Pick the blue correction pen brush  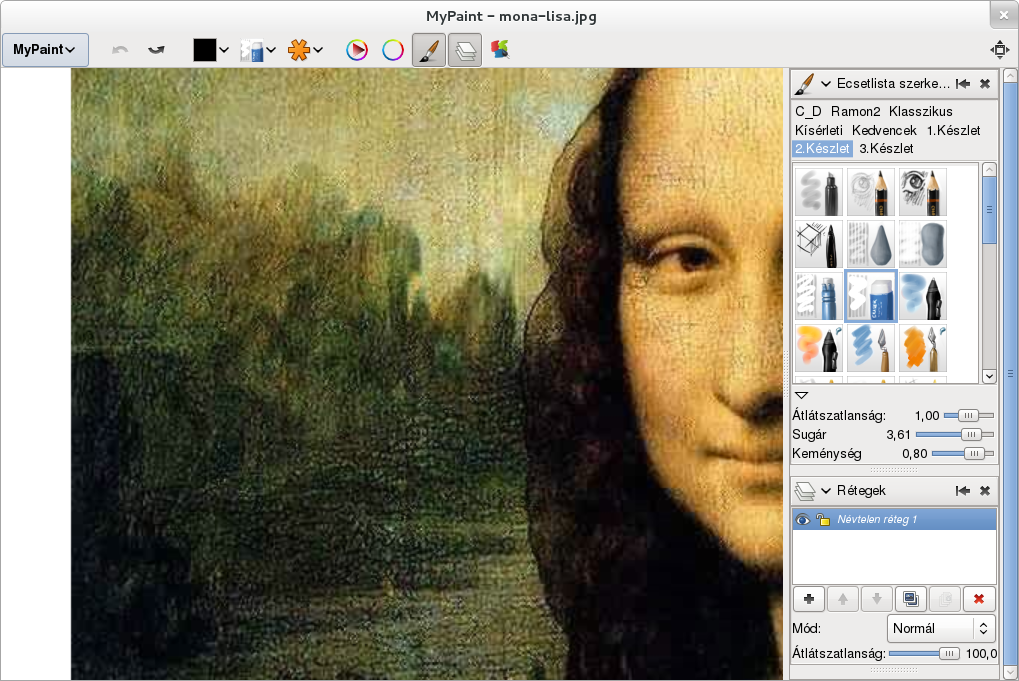pos(818,296)
